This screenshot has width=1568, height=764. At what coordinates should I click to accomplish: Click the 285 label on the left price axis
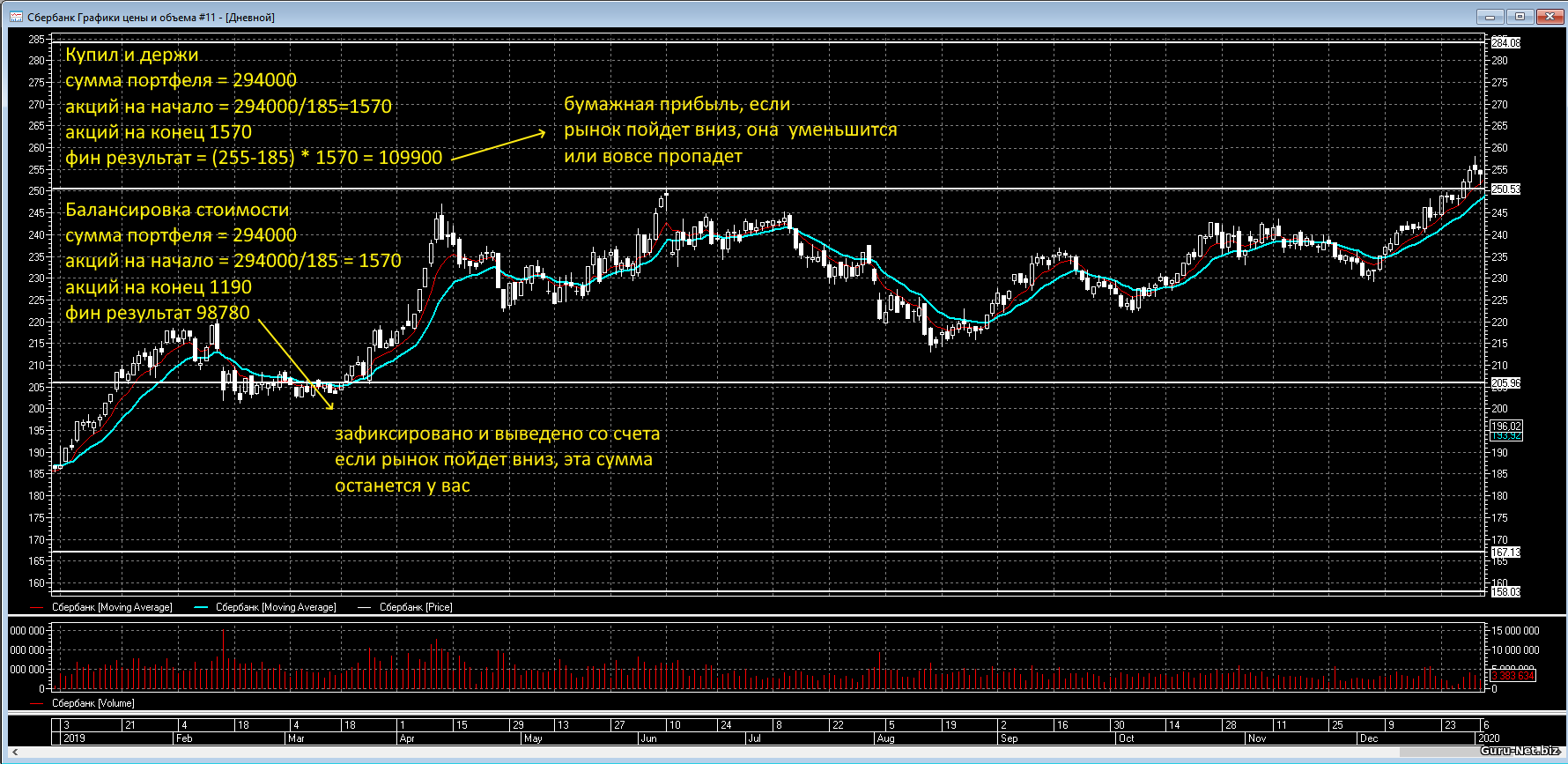coord(36,39)
